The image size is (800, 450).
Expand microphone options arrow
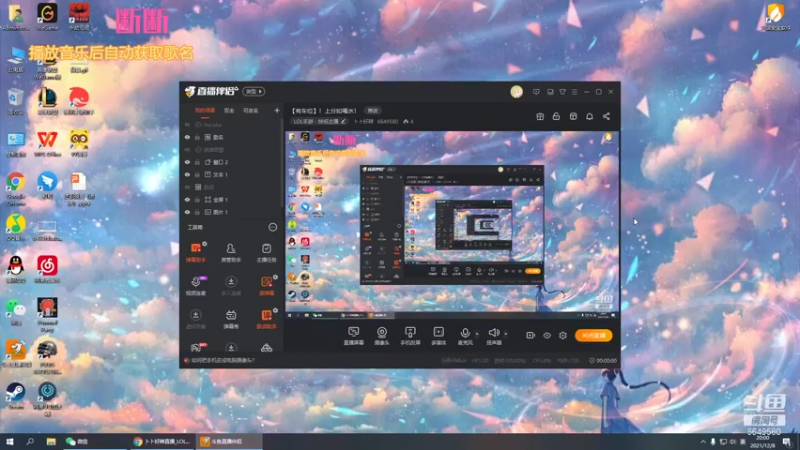click(477, 334)
